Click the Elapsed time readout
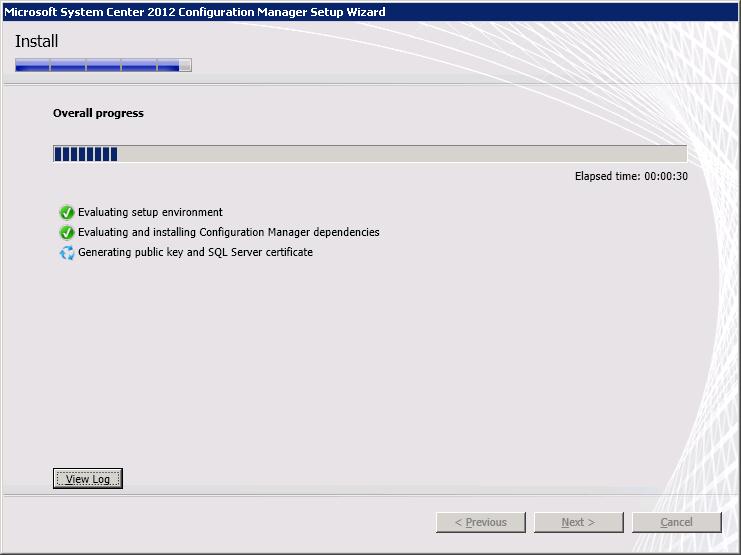741x555 pixels. (630, 176)
